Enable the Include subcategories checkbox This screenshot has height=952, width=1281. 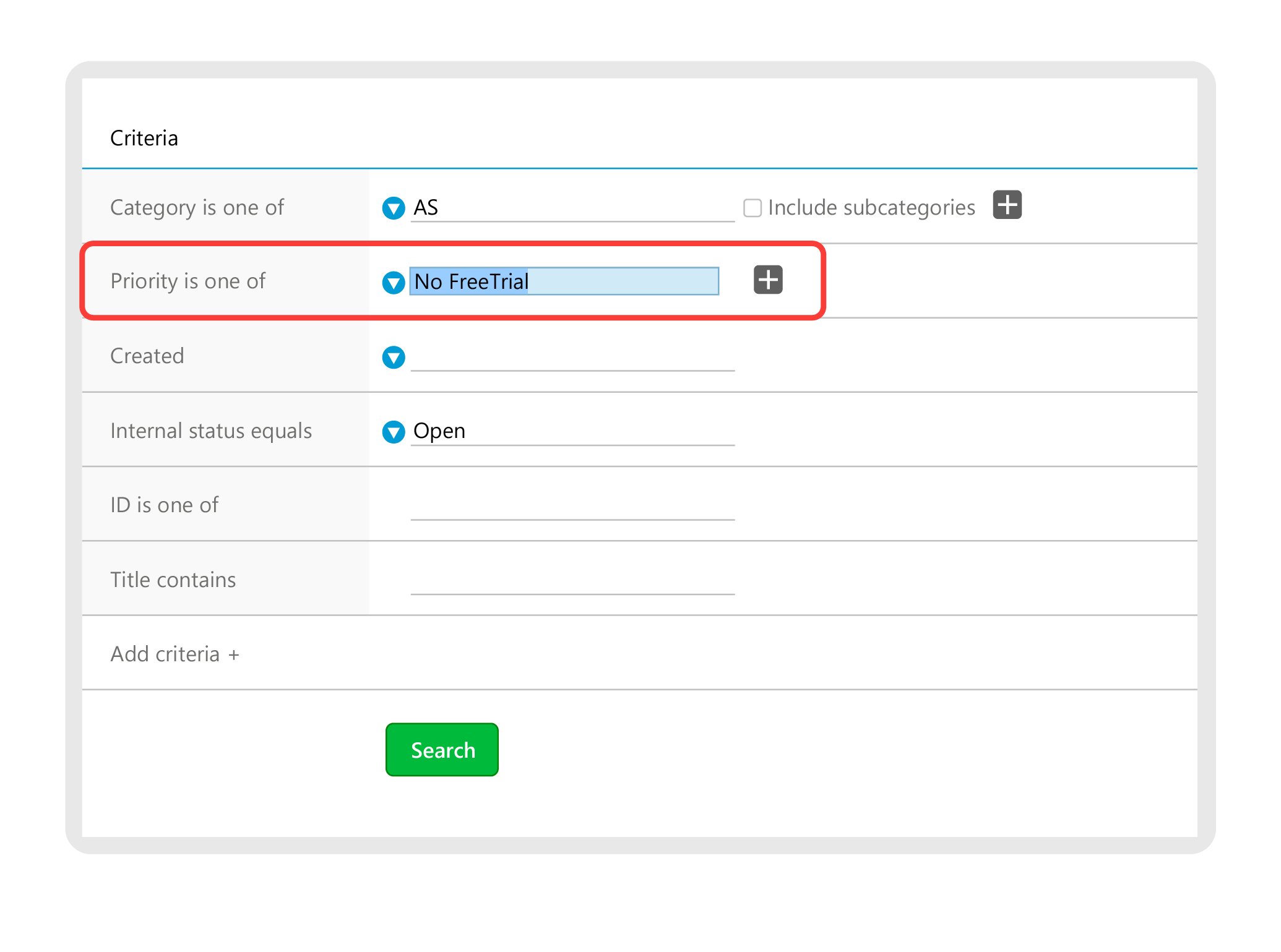(x=753, y=208)
